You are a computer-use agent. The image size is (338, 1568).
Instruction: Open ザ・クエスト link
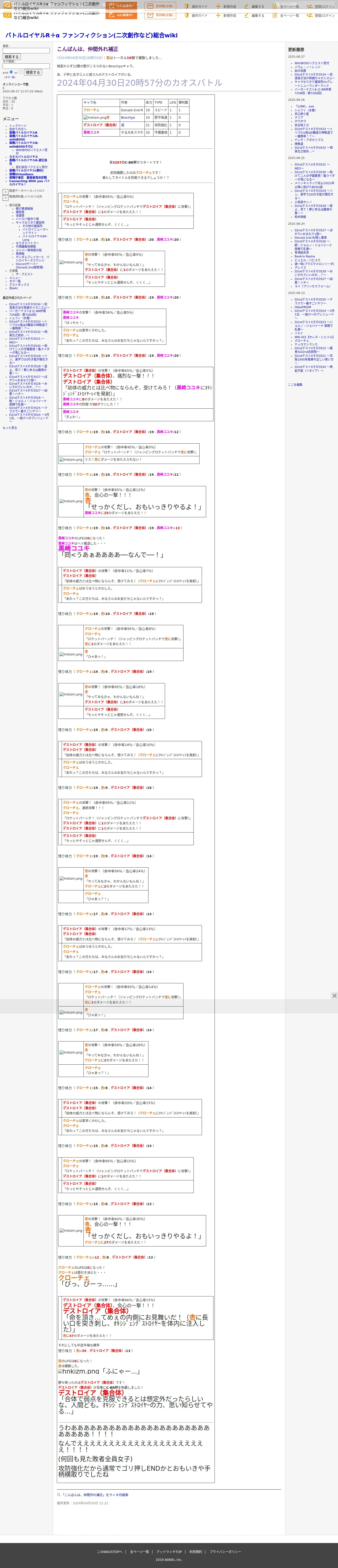pyautogui.click(x=24, y=274)
